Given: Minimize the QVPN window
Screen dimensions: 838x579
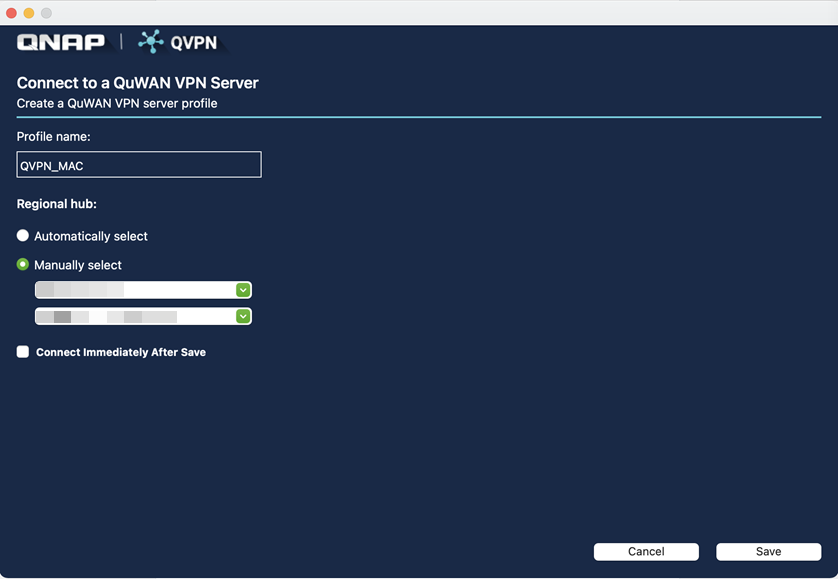Looking at the screenshot, I should (29, 13).
